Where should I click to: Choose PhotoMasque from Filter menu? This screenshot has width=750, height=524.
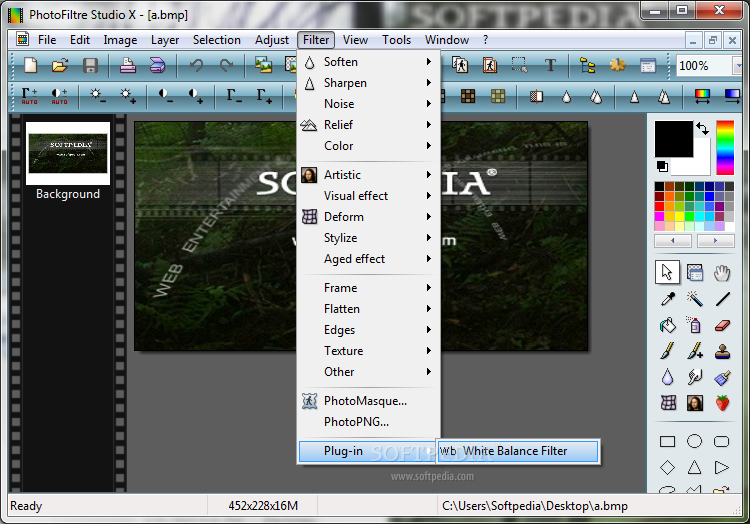tap(369, 401)
